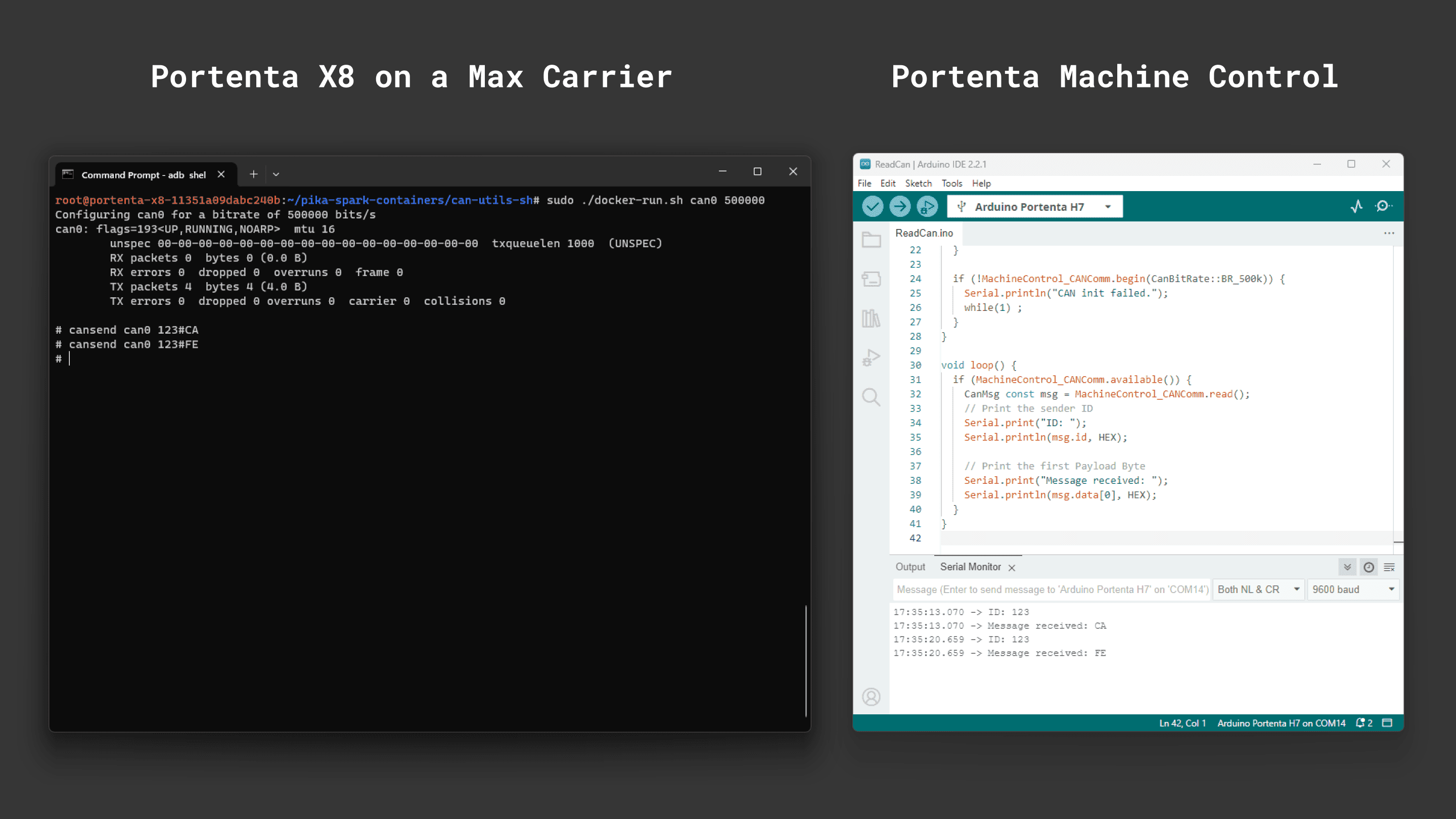Open Serial Monitor magnifier icon in toolbar
This screenshot has height=819, width=1456.
tap(1383, 206)
